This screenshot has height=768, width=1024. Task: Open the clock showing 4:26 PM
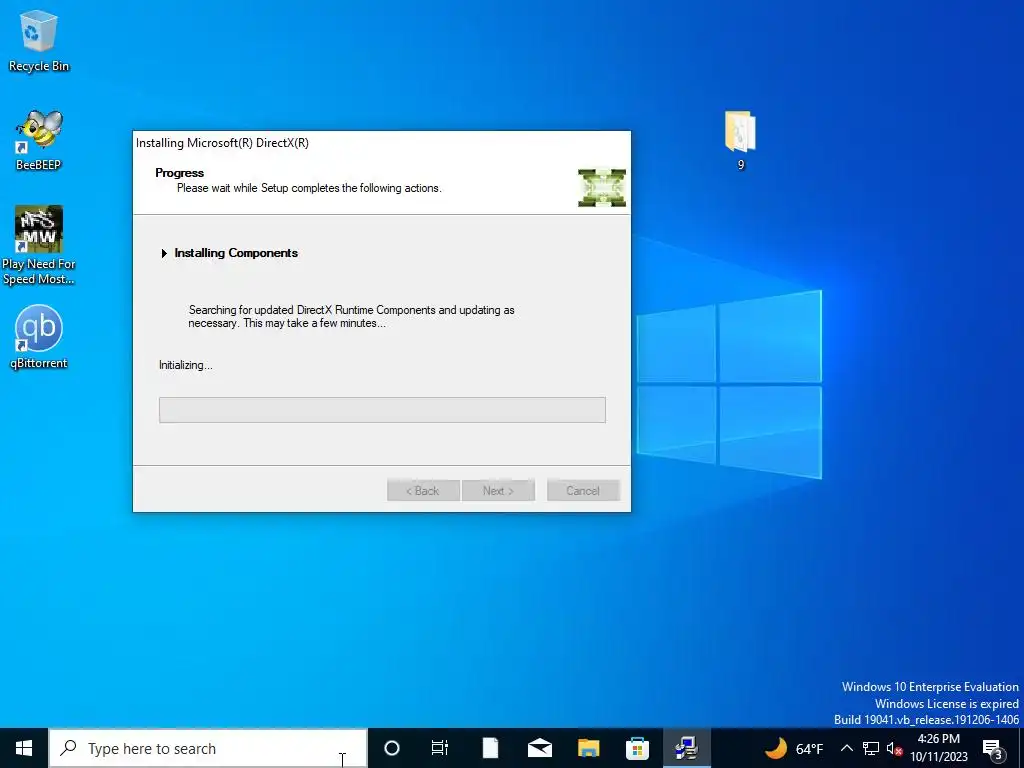pos(939,748)
